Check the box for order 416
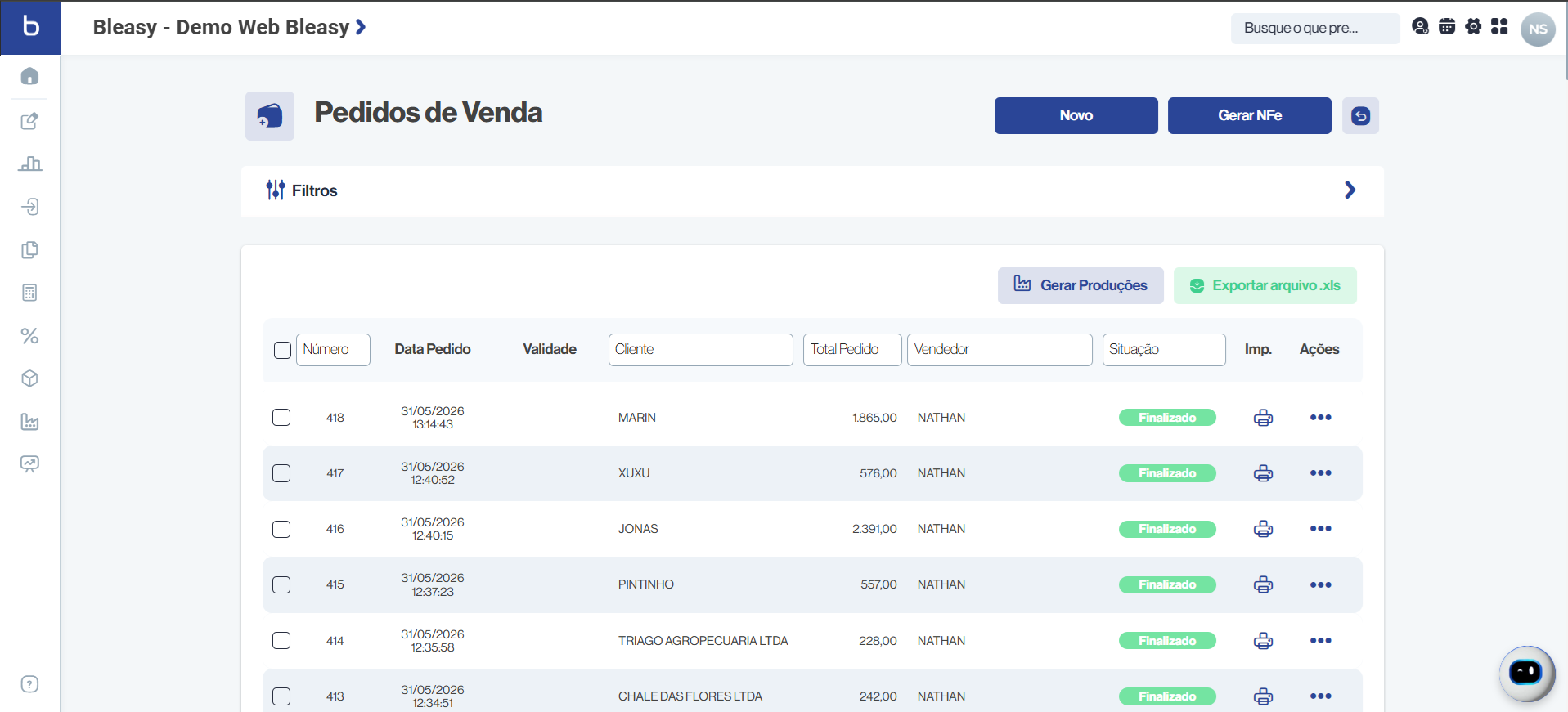Viewport: 1568px width, 712px height. (x=281, y=529)
